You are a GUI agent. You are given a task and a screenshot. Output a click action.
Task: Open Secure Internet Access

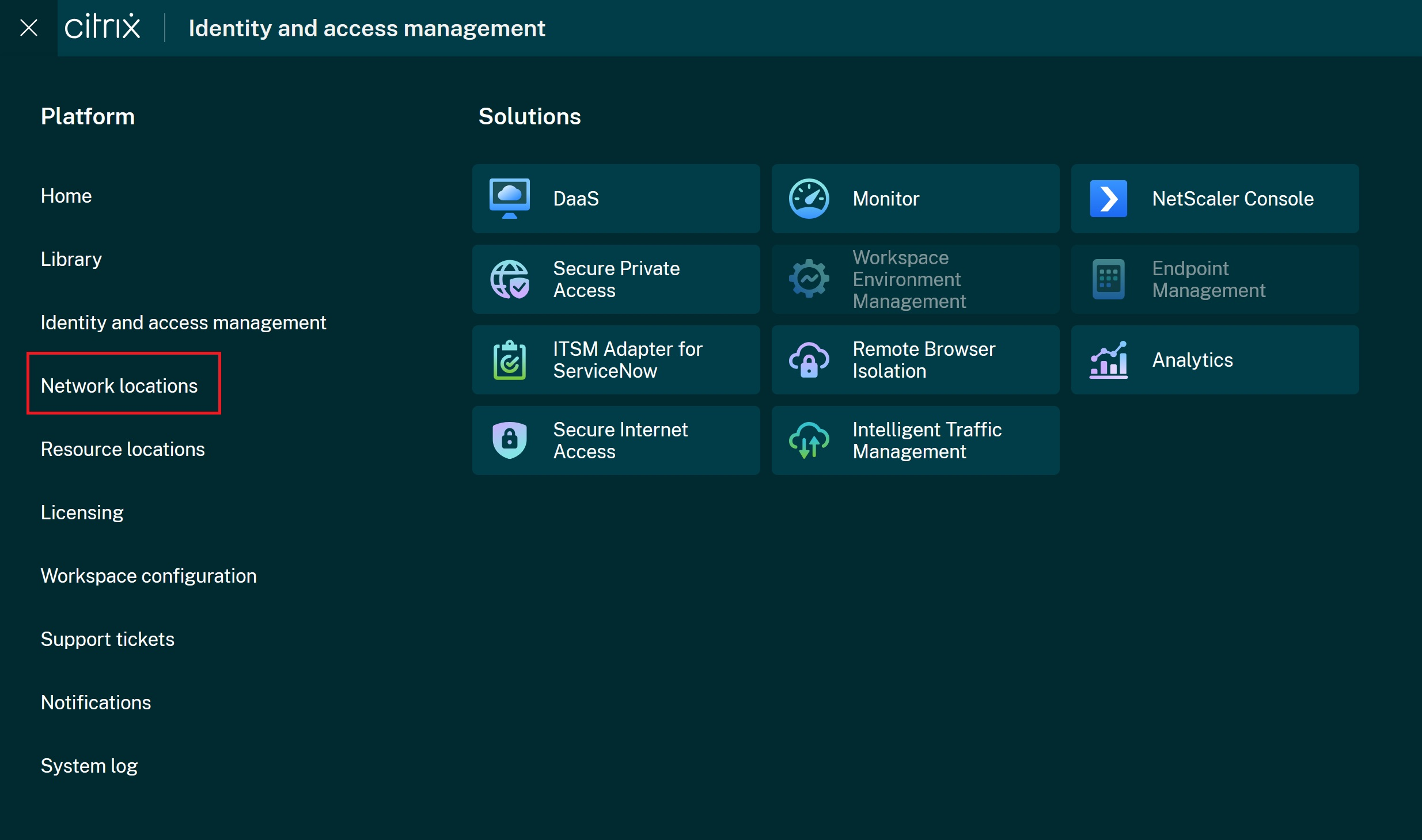(x=615, y=440)
